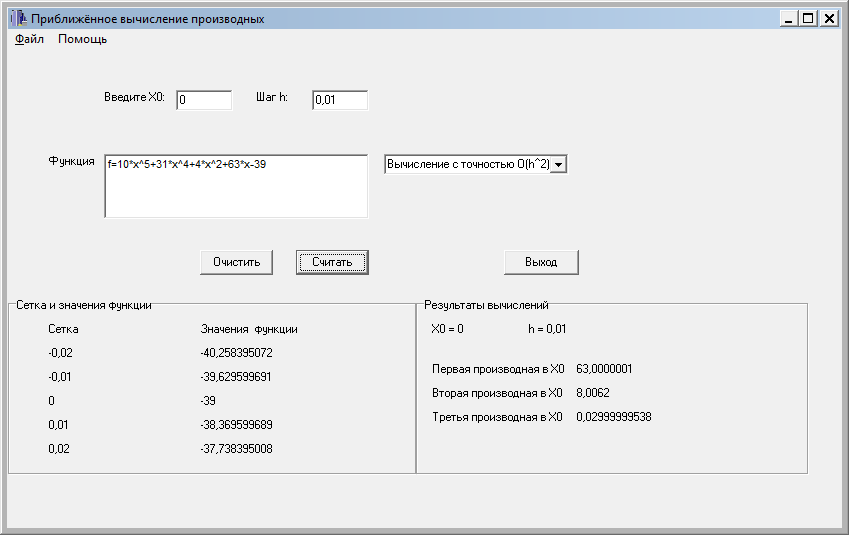Click the 'Введите X0:' label
This screenshot has height=535, width=849.
(134, 97)
